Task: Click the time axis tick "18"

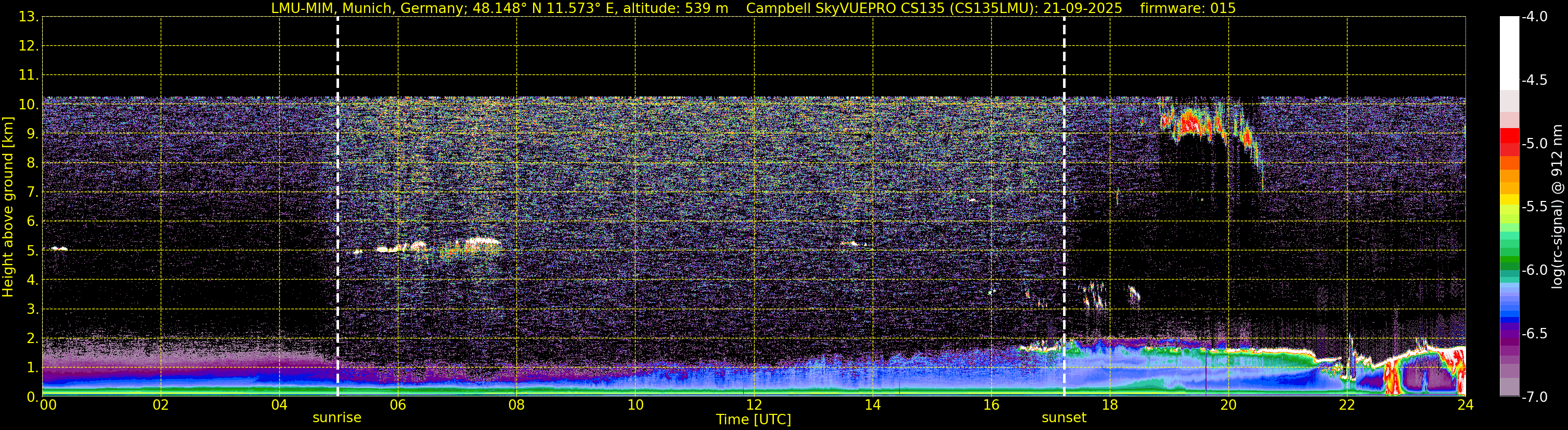Action: [x=1110, y=406]
